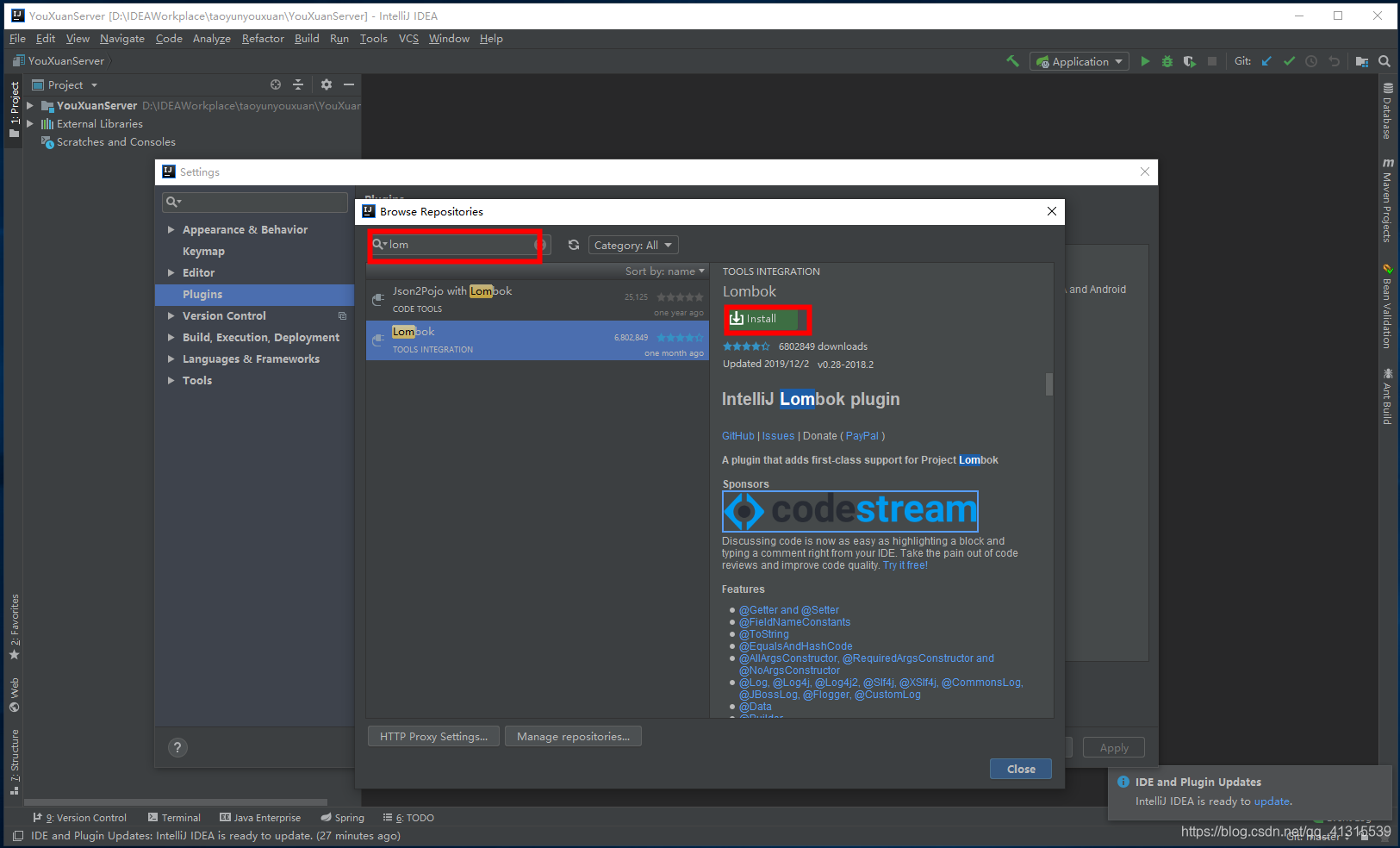Click the Search Everywhere magnifier icon
1400x848 pixels.
(1384, 61)
